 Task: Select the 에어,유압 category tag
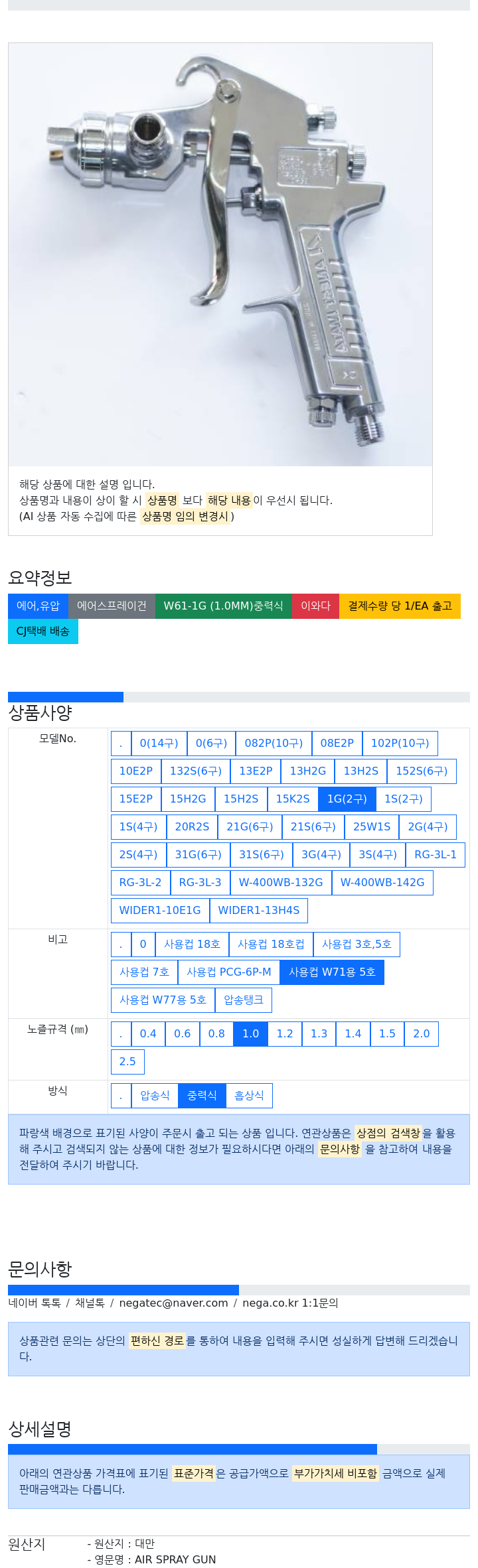38,606
